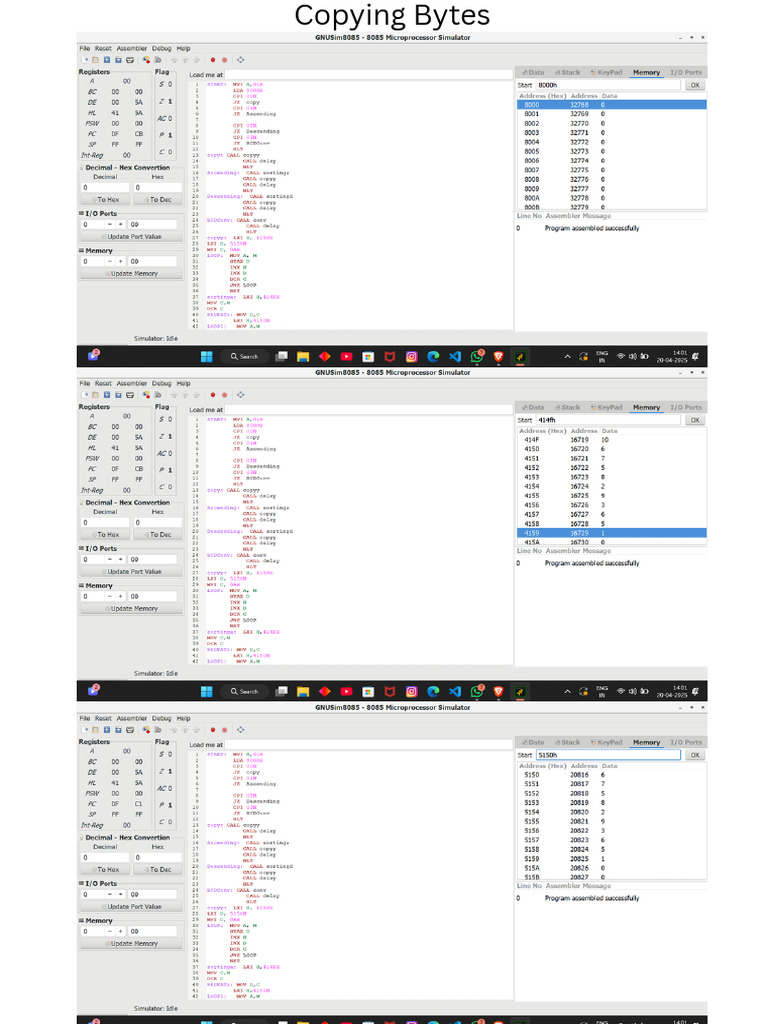The width and height of the screenshot is (768, 1024).
Task: Click Step In icon in the 8000h window
Action: click(174, 60)
